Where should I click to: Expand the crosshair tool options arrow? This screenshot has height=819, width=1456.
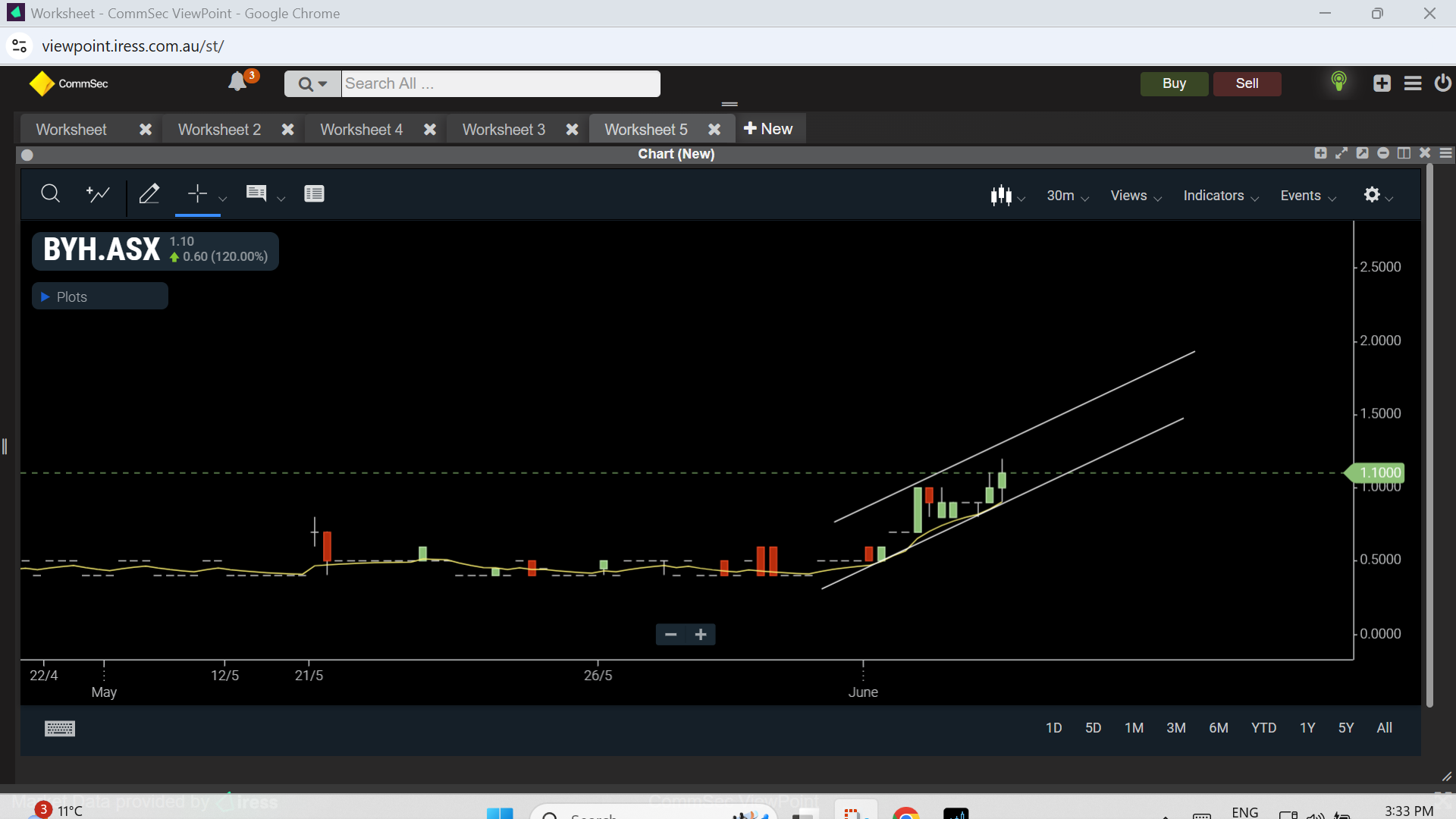222,199
